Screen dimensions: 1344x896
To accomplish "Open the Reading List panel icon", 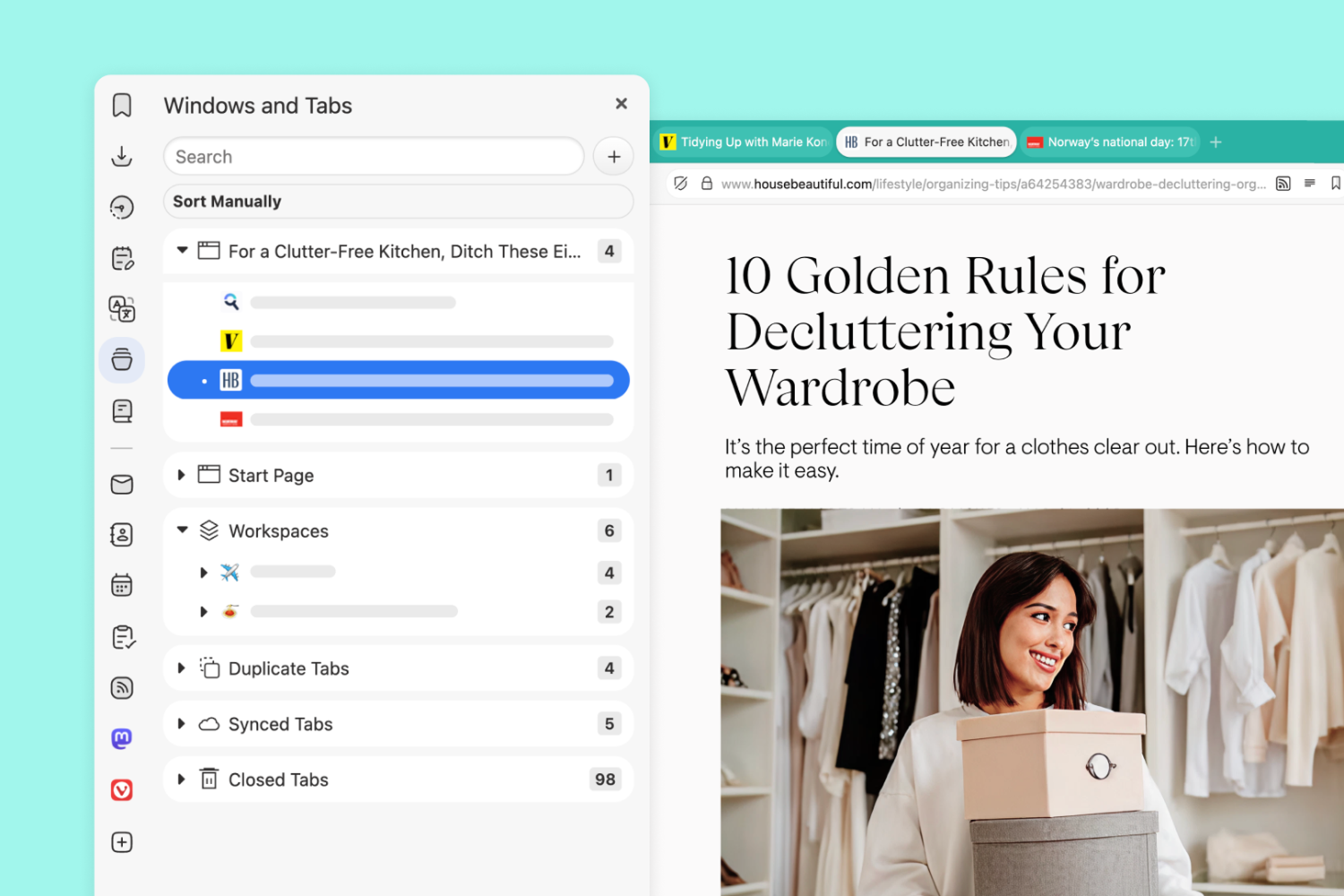I will 122,411.
